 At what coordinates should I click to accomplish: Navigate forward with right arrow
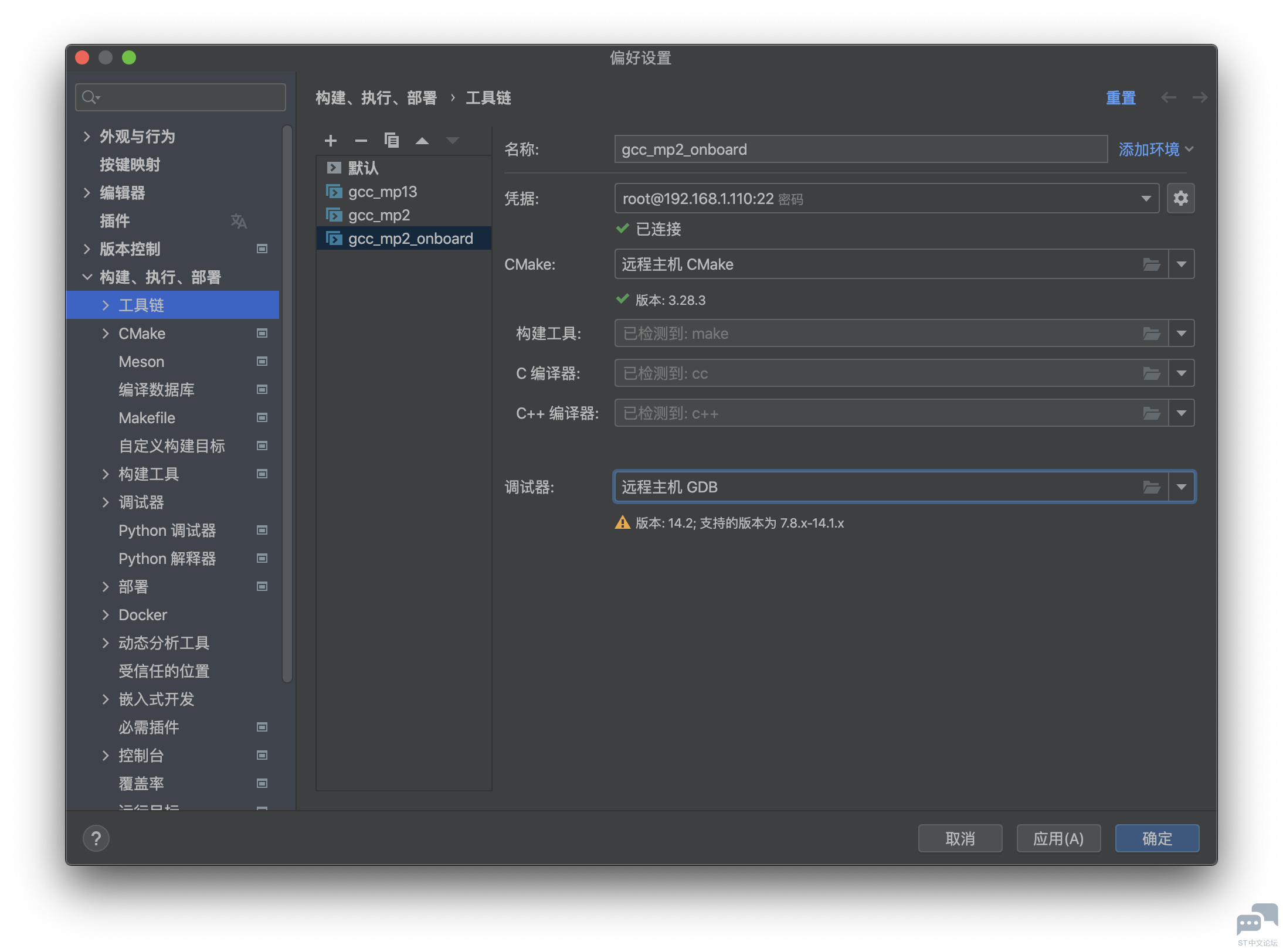point(1200,97)
